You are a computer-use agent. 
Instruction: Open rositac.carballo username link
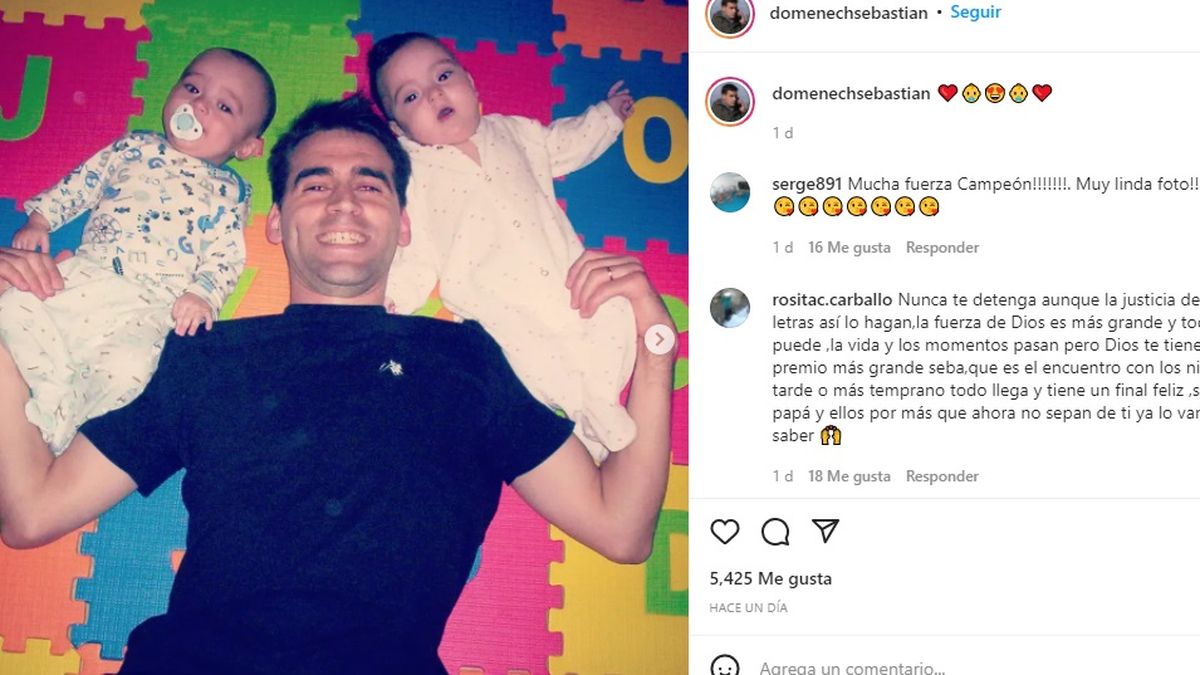[832, 299]
